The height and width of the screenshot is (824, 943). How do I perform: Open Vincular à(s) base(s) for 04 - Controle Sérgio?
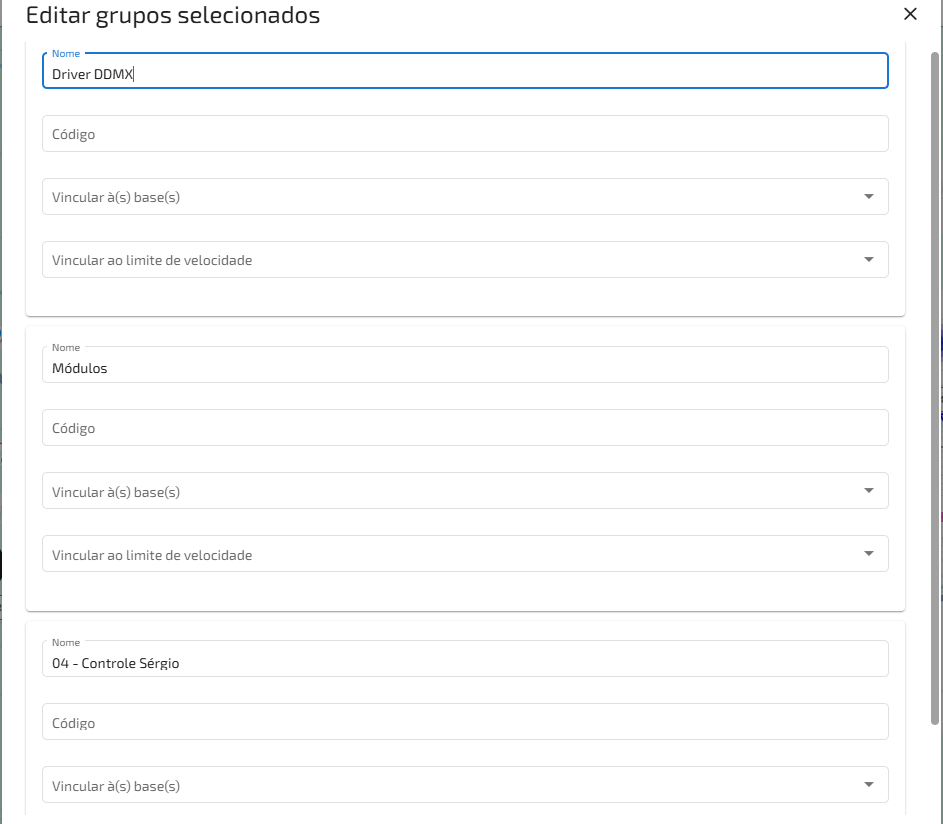point(465,785)
